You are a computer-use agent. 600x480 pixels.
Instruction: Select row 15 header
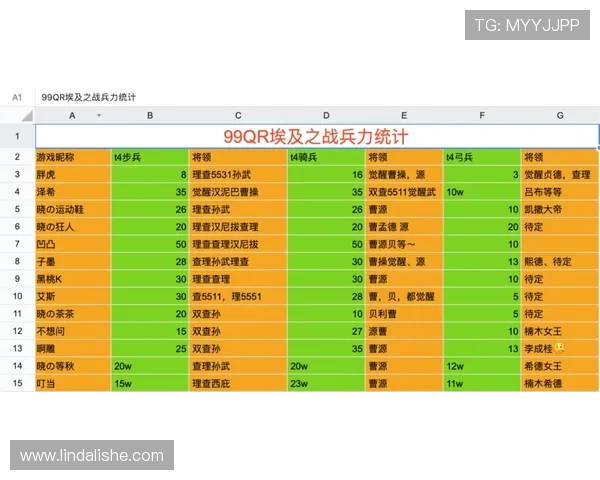(17, 383)
